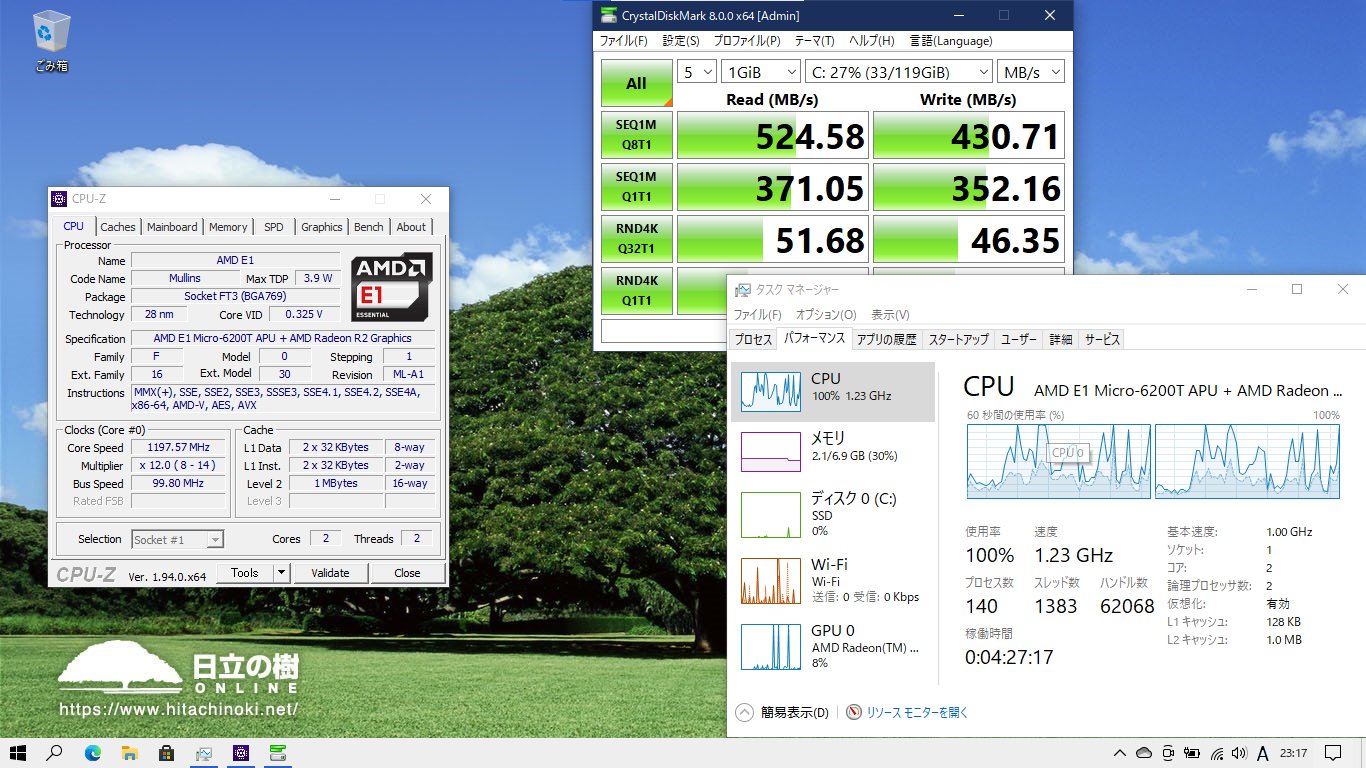Select Disk 0 (C:) performance item
This screenshot has width=1366, height=768.
pyautogui.click(x=832, y=514)
